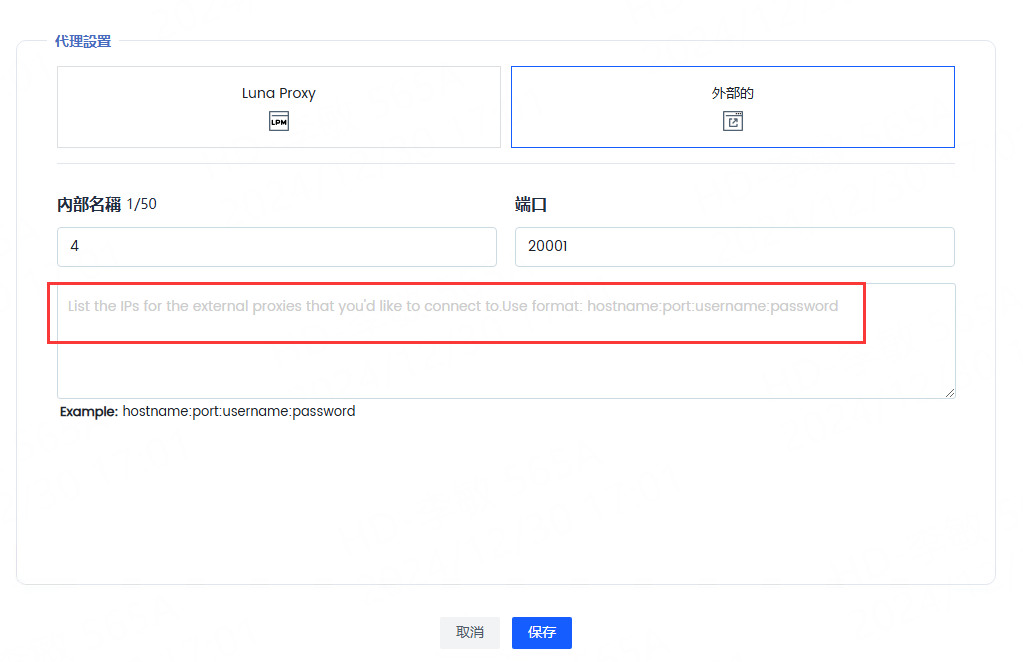The image size is (1023, 662).
Task: Click the external link icon under 外部的
Action: [x=733, y=122]
